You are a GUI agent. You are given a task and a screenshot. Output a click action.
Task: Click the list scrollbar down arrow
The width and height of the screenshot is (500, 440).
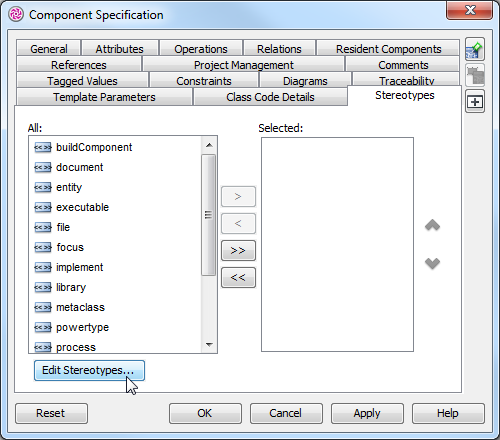[x=209, y=345]
